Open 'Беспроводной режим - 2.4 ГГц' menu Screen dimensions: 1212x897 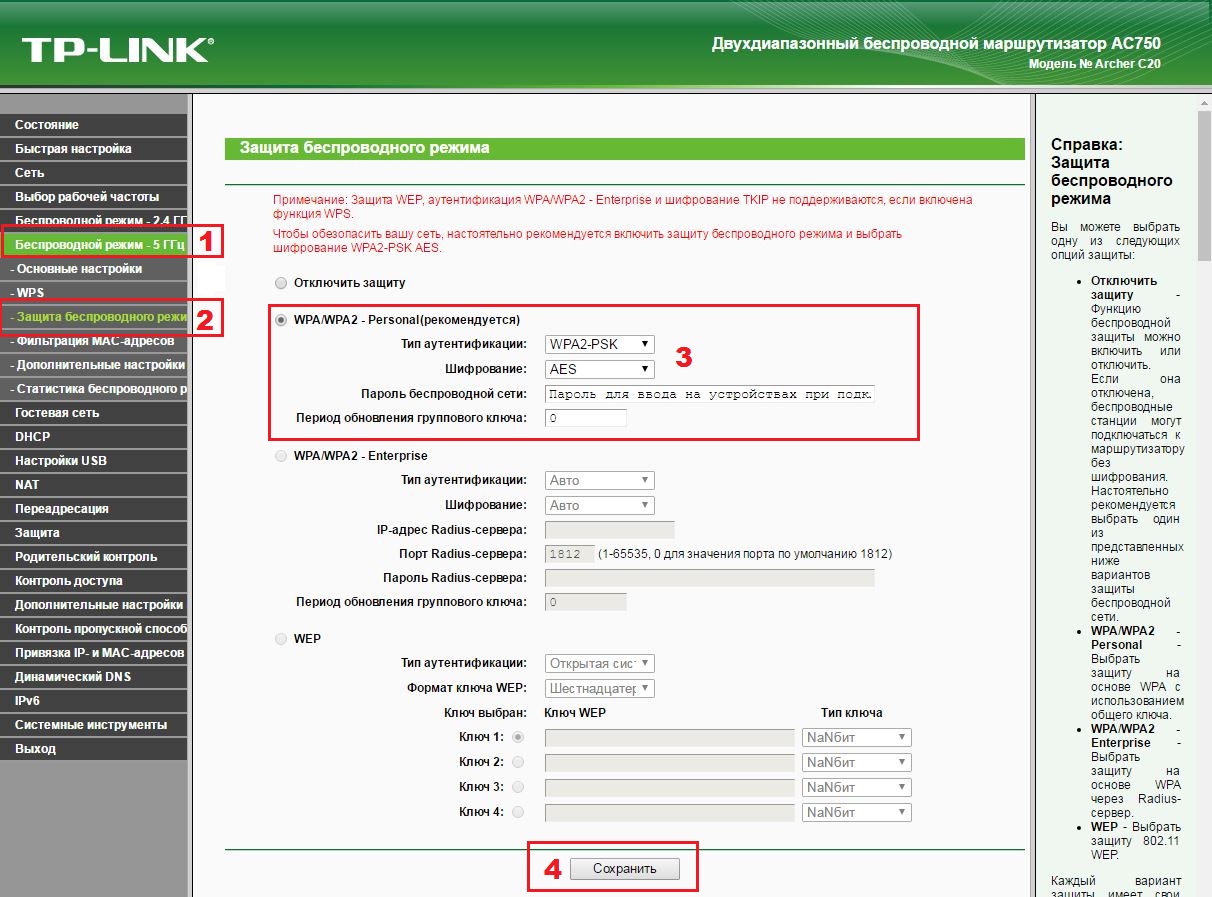[x=93, y=220]
